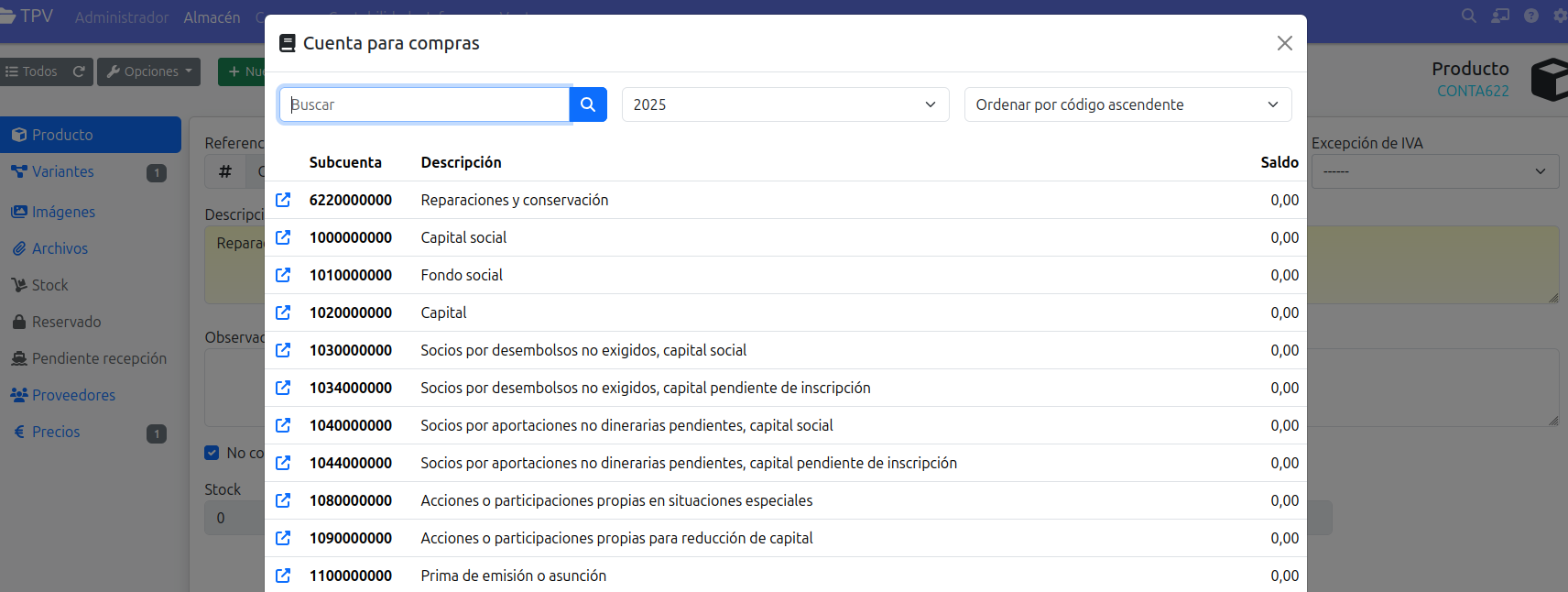The image size is (1568, 592).
Task: Click the TPV brand link
Action: pos(27,16)
